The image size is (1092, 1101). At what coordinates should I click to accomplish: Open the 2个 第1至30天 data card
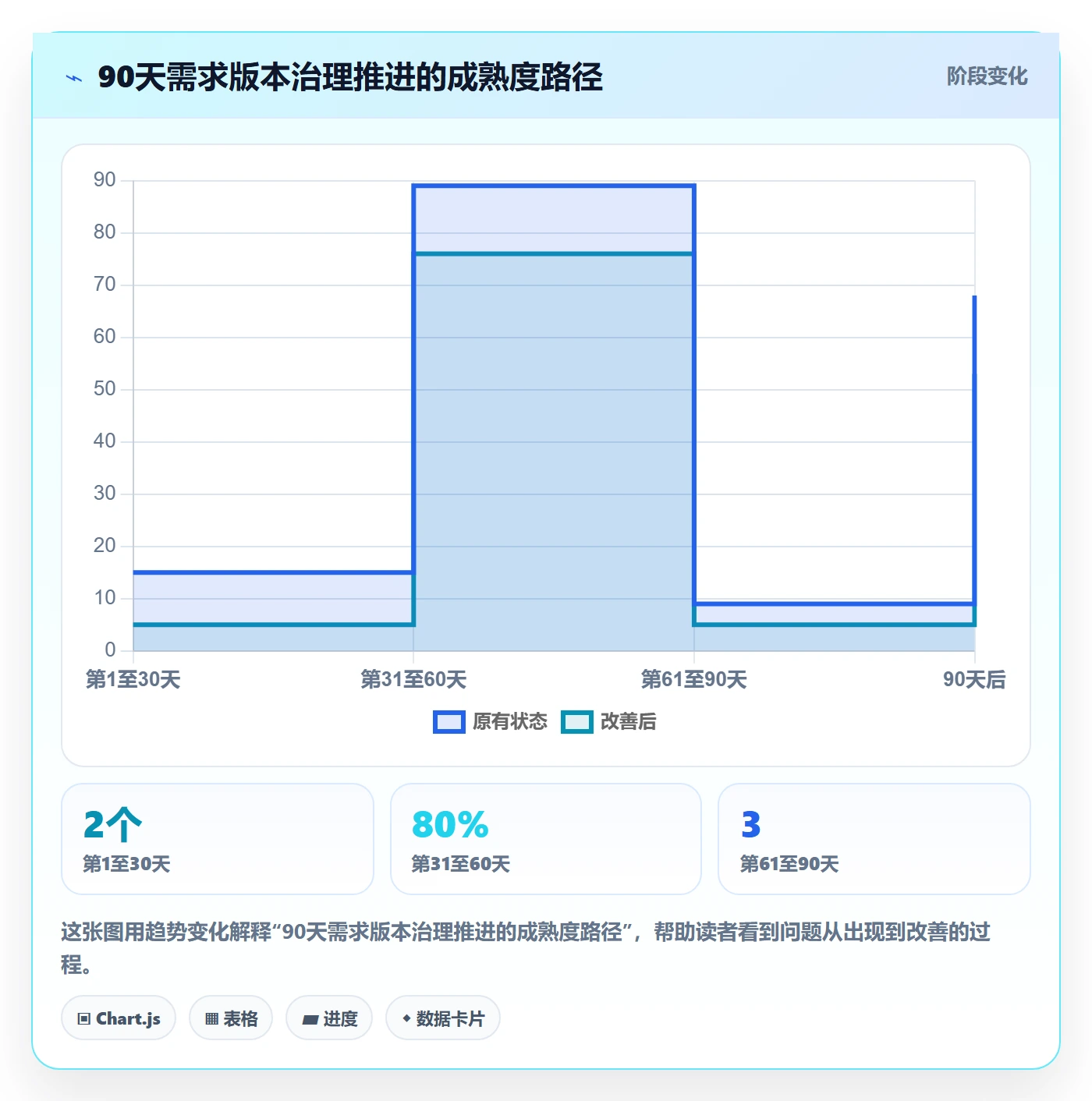coord(218,839)
